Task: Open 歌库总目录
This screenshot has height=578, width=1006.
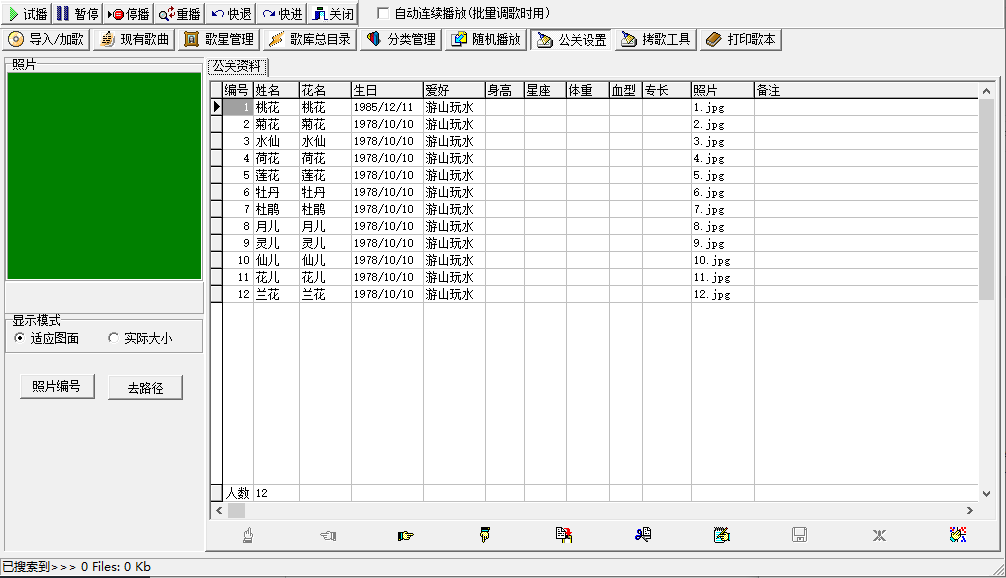Action: (309, 40)
